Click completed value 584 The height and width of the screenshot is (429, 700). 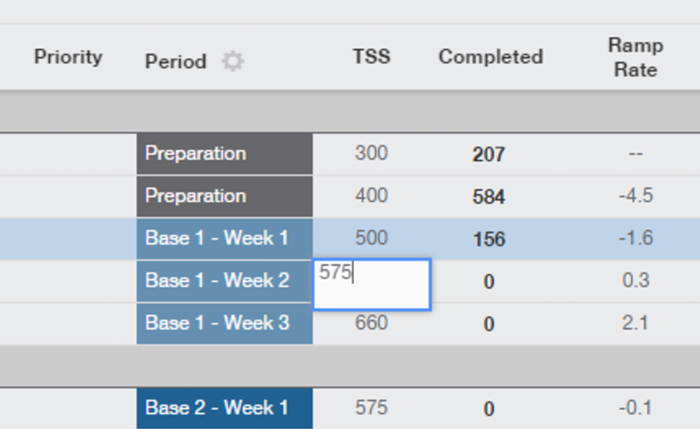(489, 197)
